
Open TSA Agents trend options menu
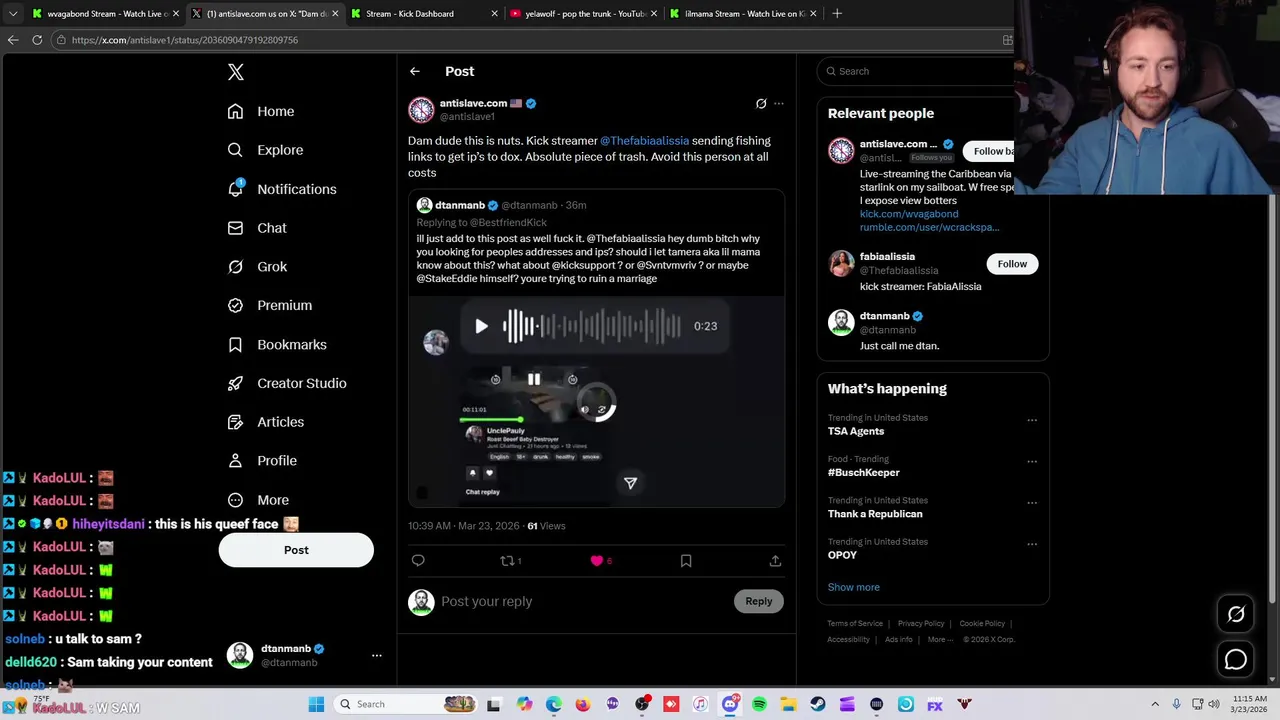pos(1032,420)
